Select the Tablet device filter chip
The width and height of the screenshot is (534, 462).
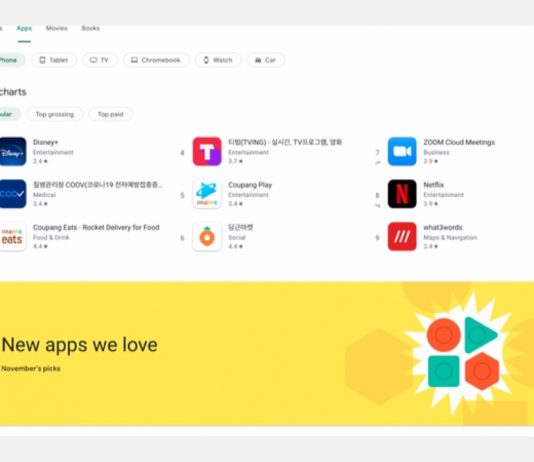(54, 60)
